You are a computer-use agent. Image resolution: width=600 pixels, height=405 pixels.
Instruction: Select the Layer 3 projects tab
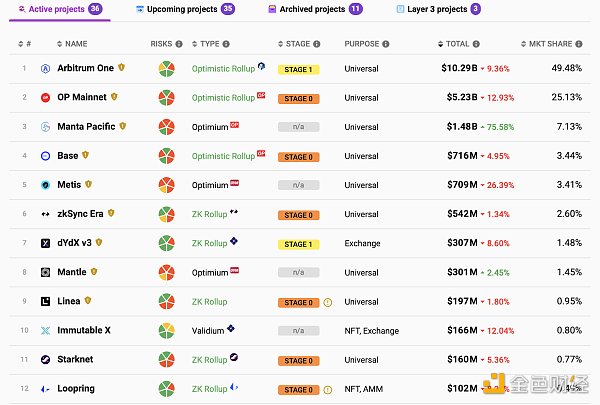438,9
